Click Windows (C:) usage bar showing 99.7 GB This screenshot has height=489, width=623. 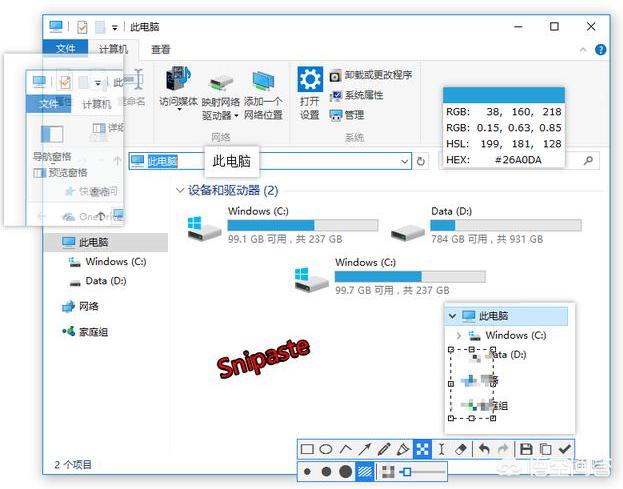[x=410, y=276]
